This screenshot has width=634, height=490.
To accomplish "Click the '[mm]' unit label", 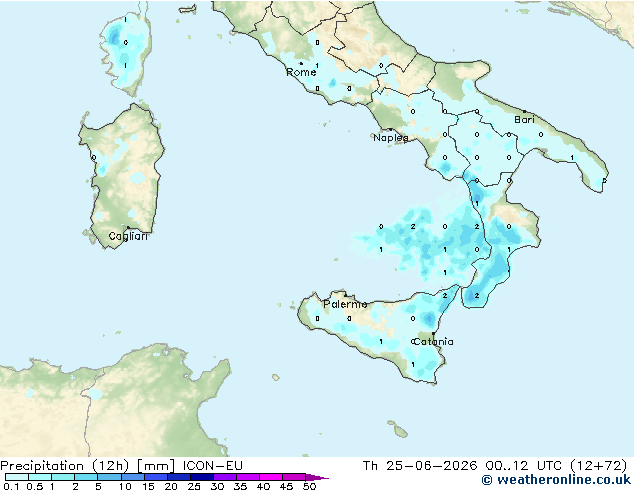I will (x=156, y=466).
